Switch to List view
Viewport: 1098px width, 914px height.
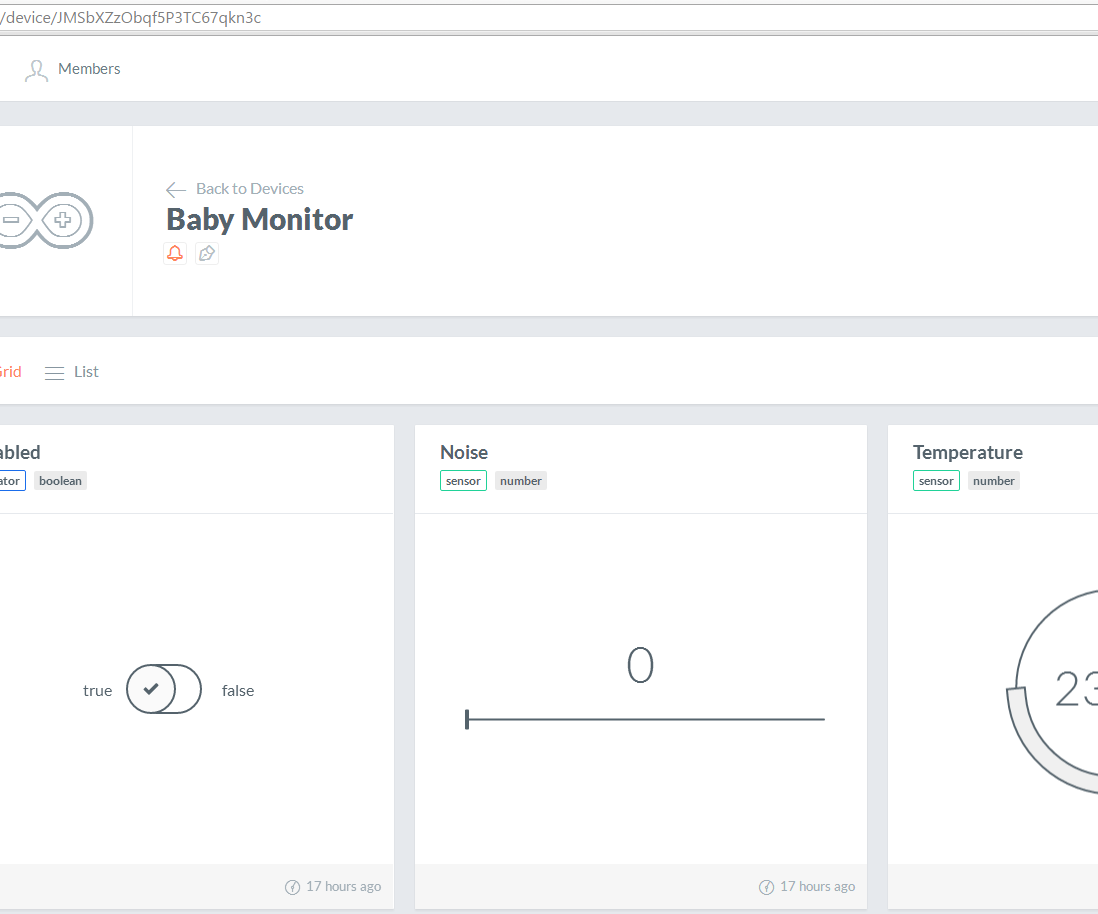(84, 371)
